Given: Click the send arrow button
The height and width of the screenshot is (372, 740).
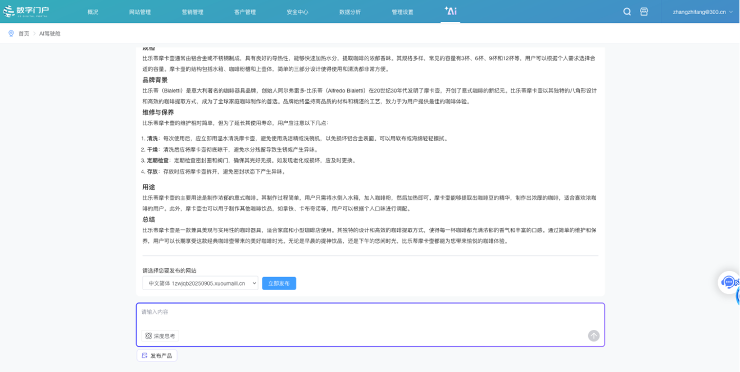Looking at the screenshot, I should [593, 336].
